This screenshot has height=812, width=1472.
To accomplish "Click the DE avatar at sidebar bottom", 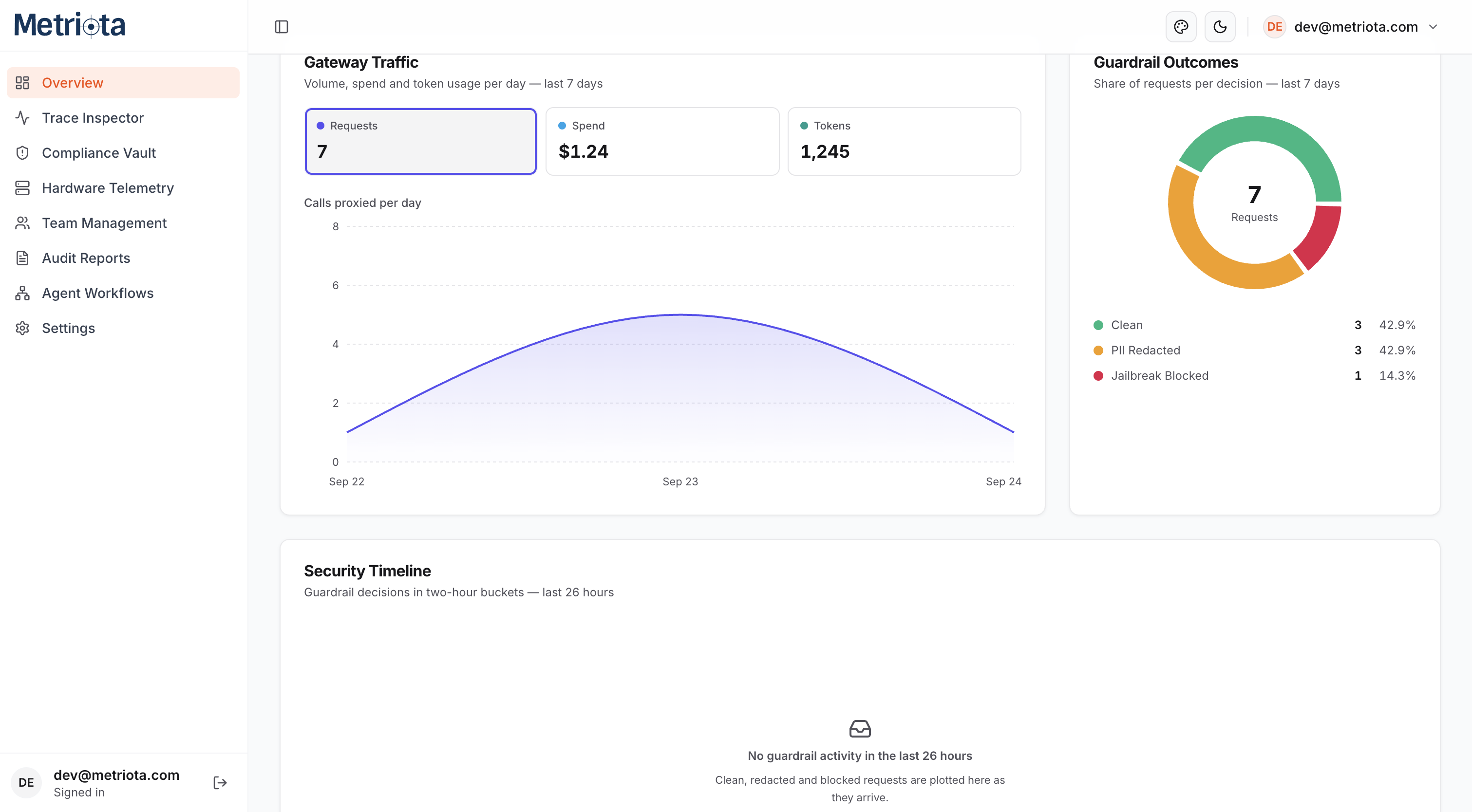I will pos(26,782).
